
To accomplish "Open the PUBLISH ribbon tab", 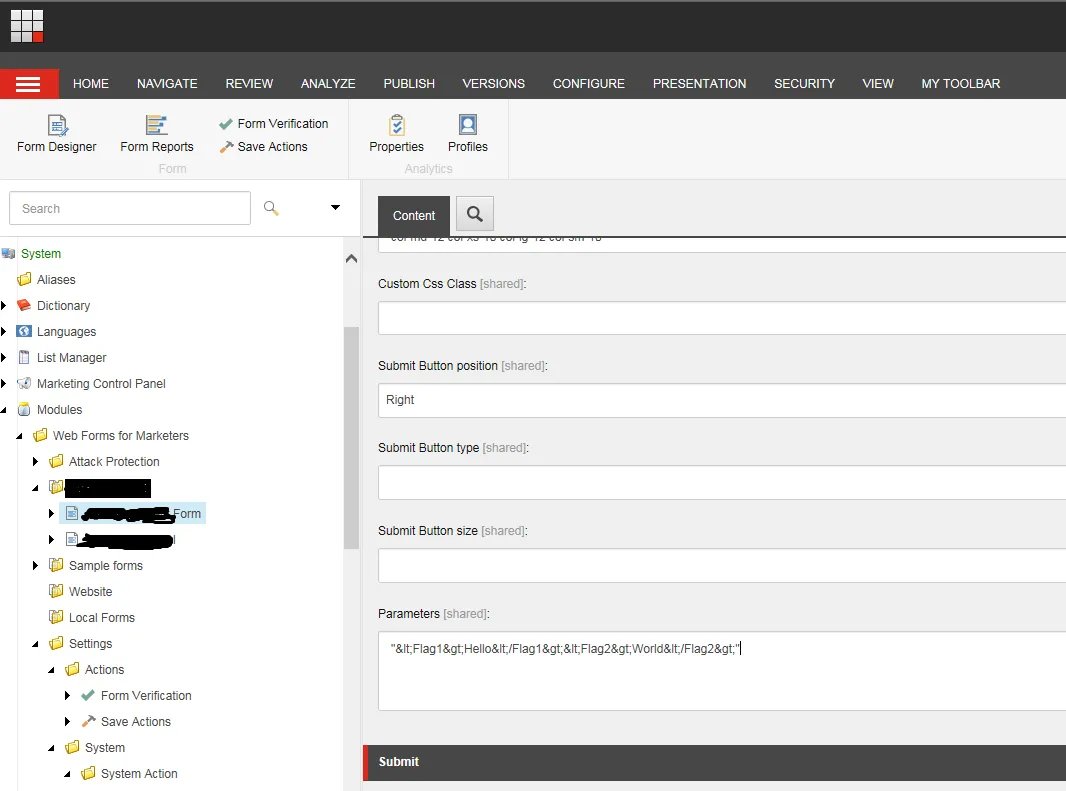I will tap(409, 84).
